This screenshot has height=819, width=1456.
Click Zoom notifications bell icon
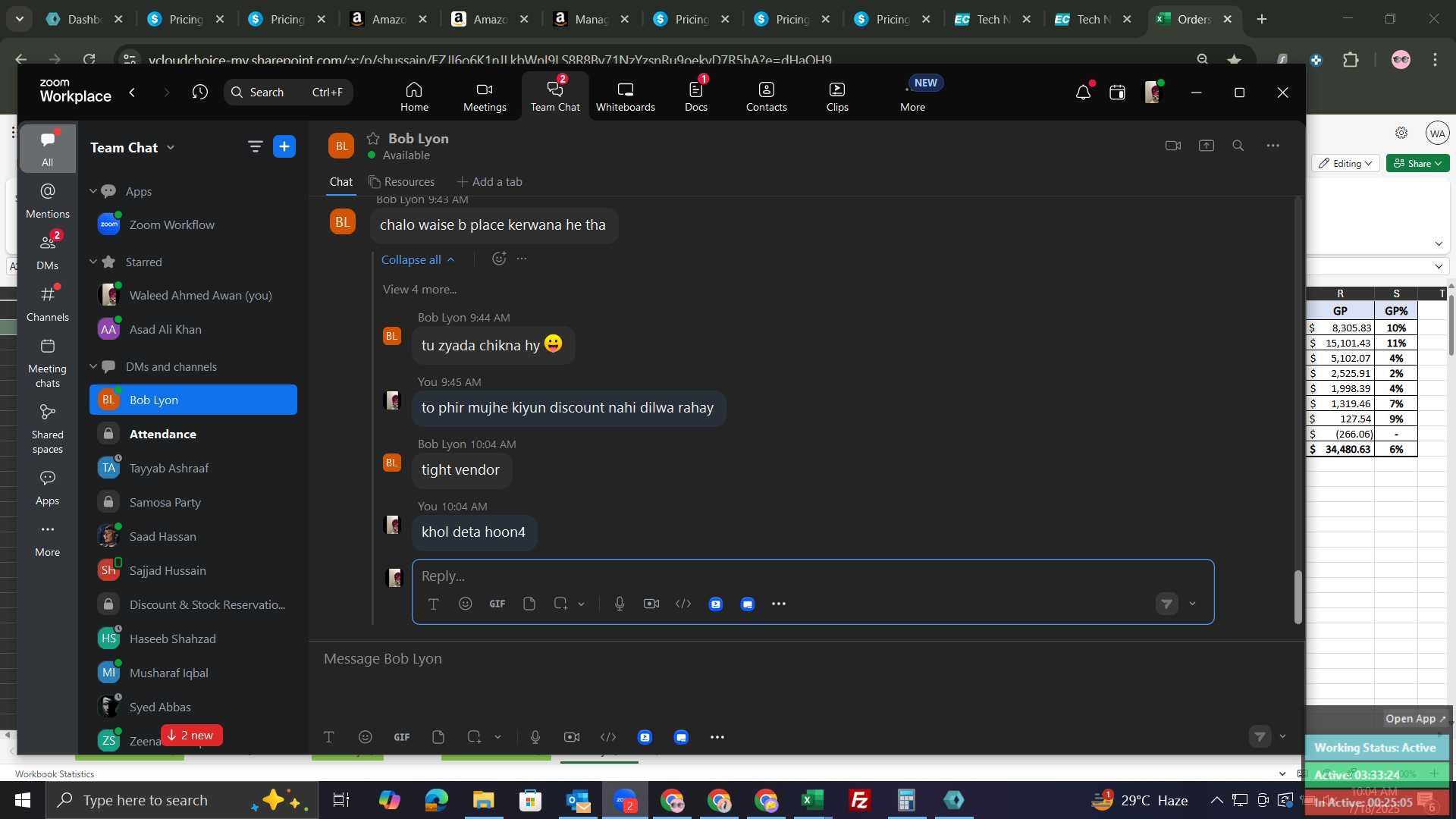1083,93
